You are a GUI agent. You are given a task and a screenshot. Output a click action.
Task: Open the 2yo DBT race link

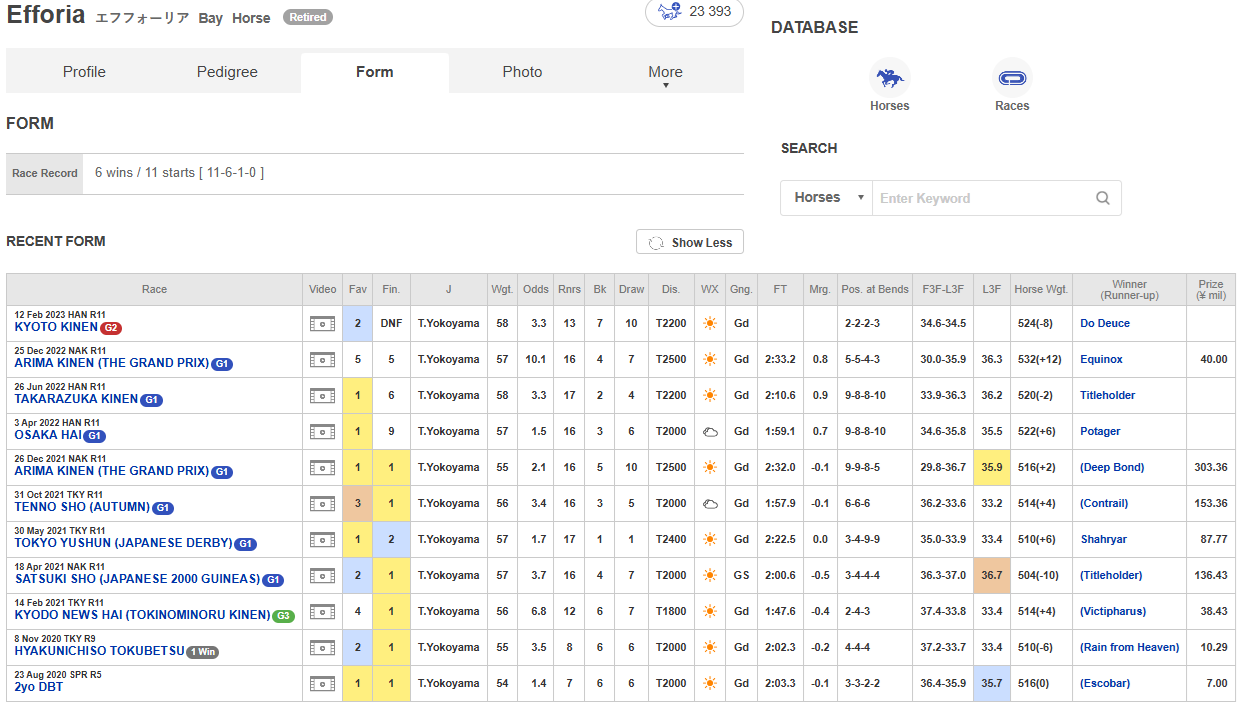[x=38, y=688]
